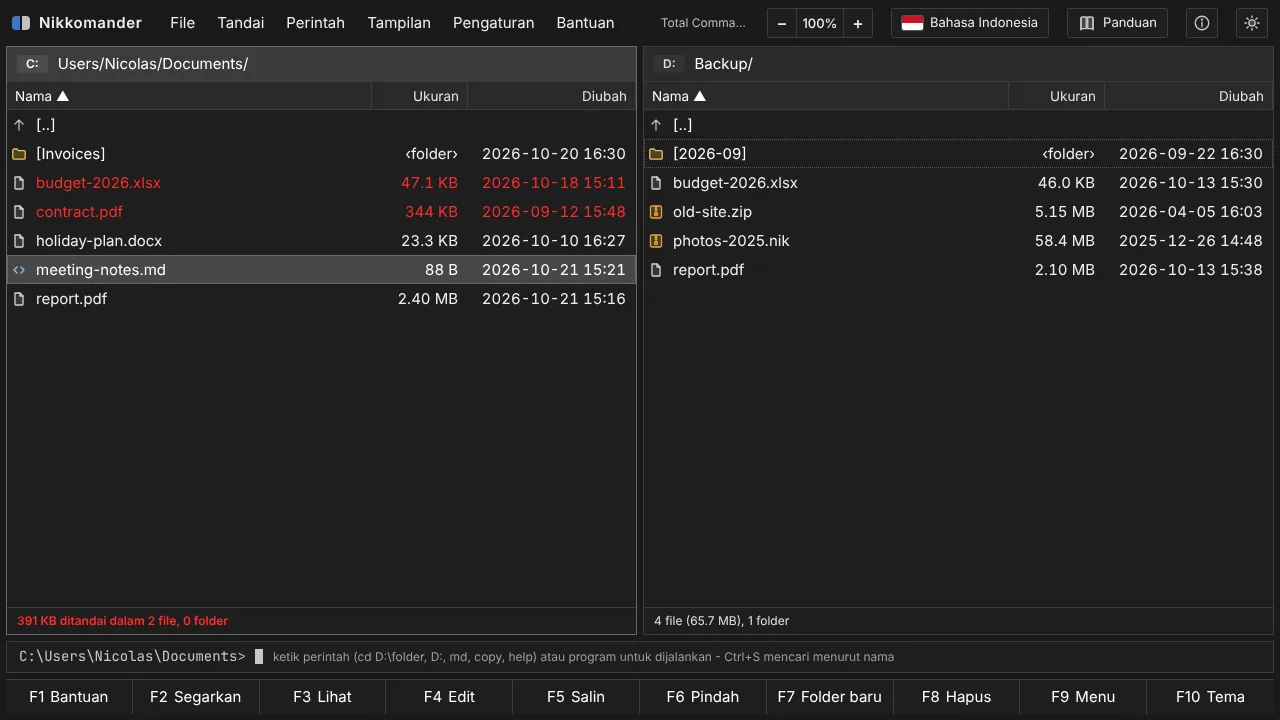Click the archive icon beside photos-2025.nik
Image resolution: width=1280 pixels, height=720 pixels.
(x=656, y=241)
